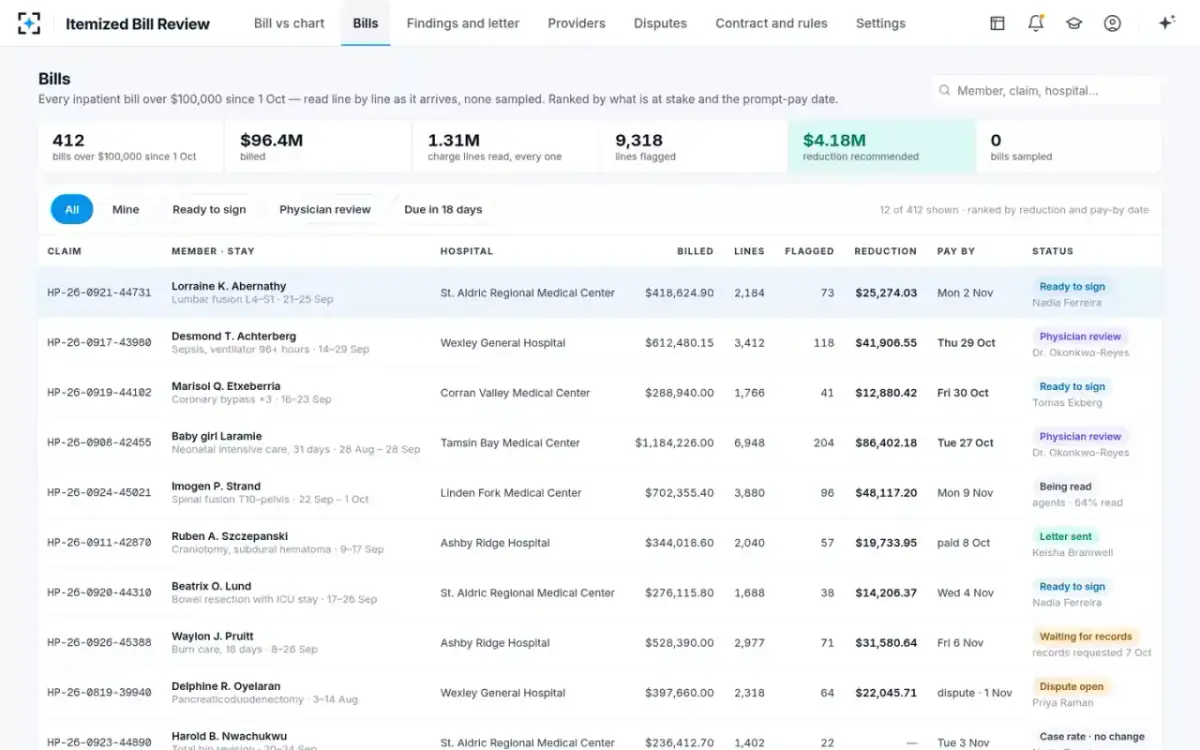Screen dimensions: 1200x750
Task: Filter by Due in 18 days
Action: click(x=443, y=209)
